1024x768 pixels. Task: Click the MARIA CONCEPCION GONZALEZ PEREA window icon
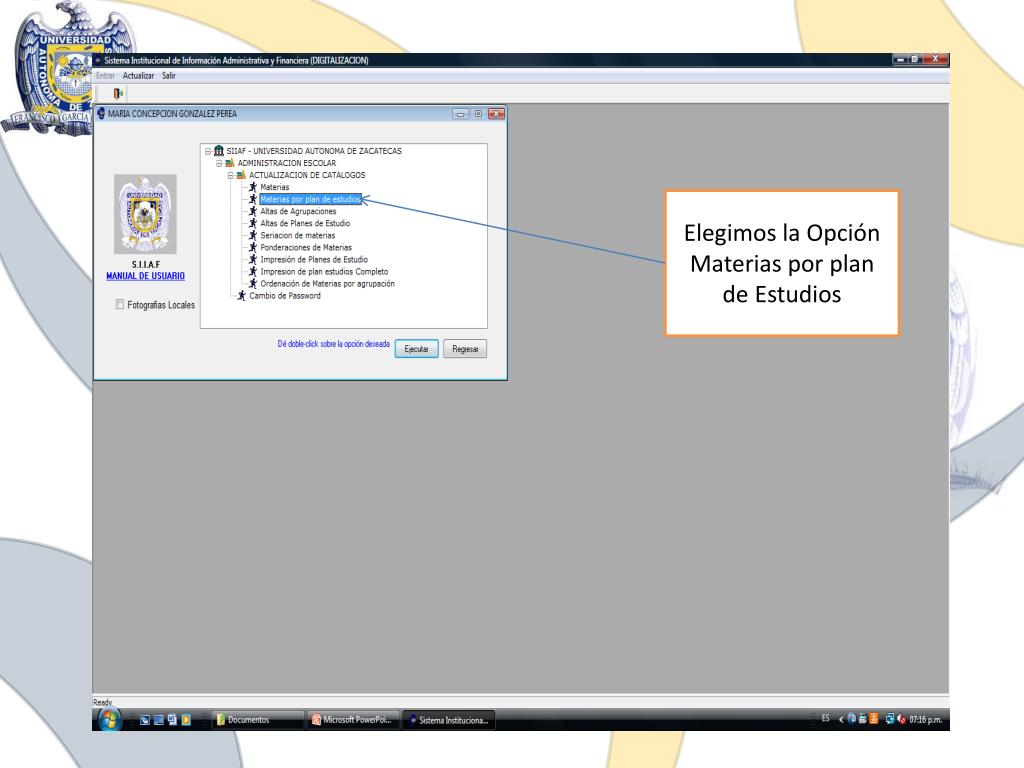click(x=101, y=114)
